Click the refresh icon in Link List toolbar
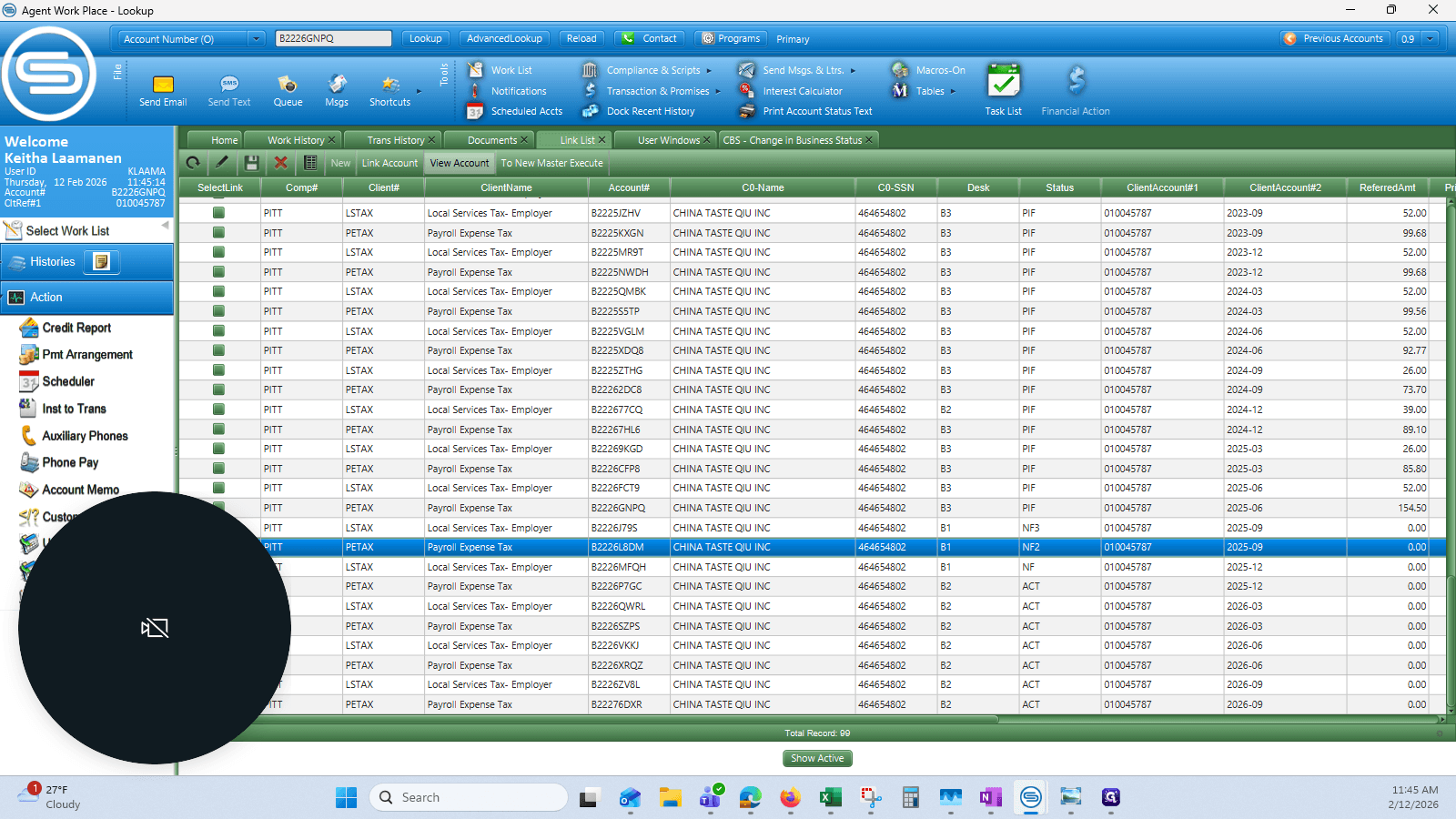 pos(193,163)
